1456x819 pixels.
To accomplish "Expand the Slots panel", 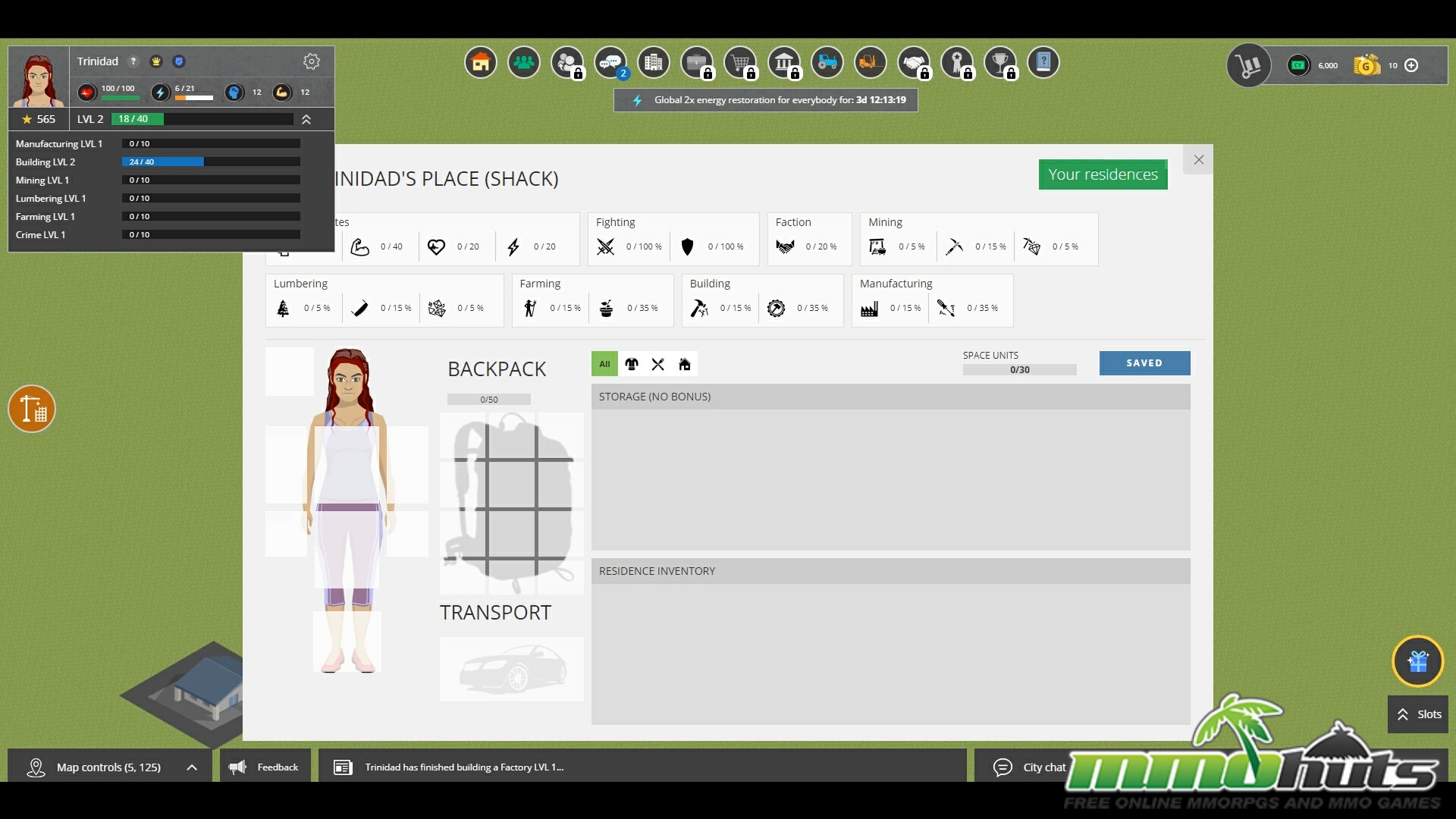I will point(1417,714).
